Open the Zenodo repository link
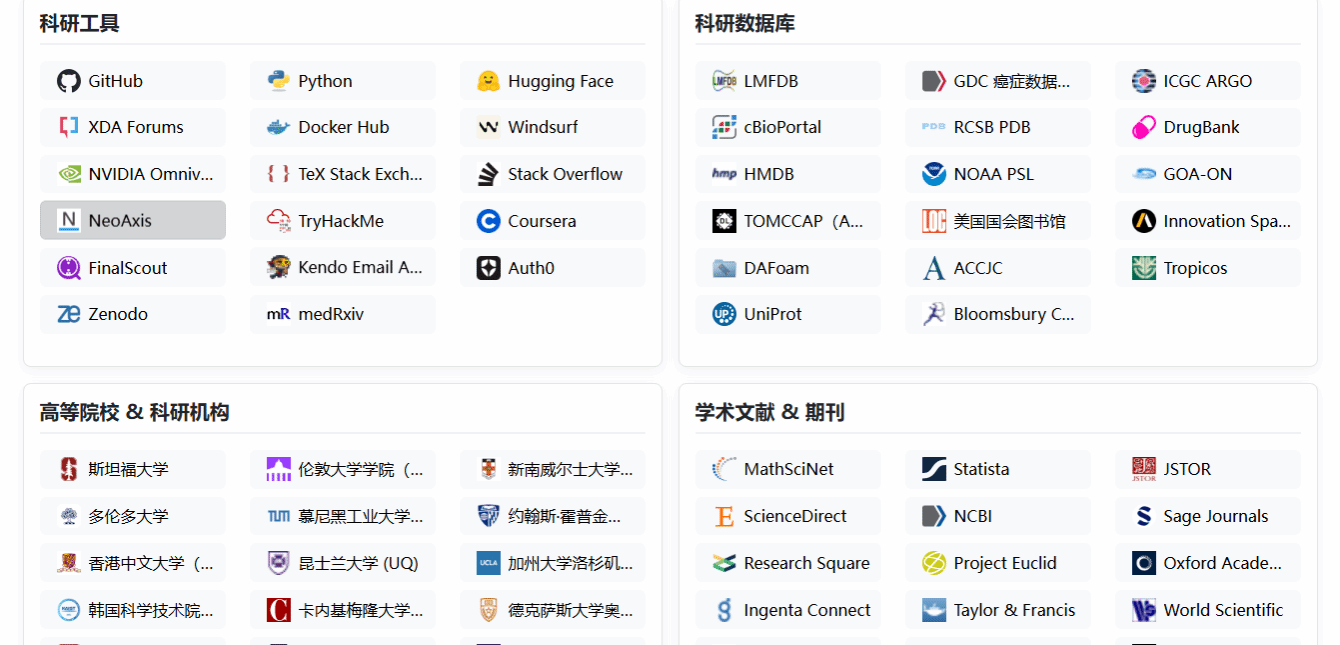 tap(133, 314)
